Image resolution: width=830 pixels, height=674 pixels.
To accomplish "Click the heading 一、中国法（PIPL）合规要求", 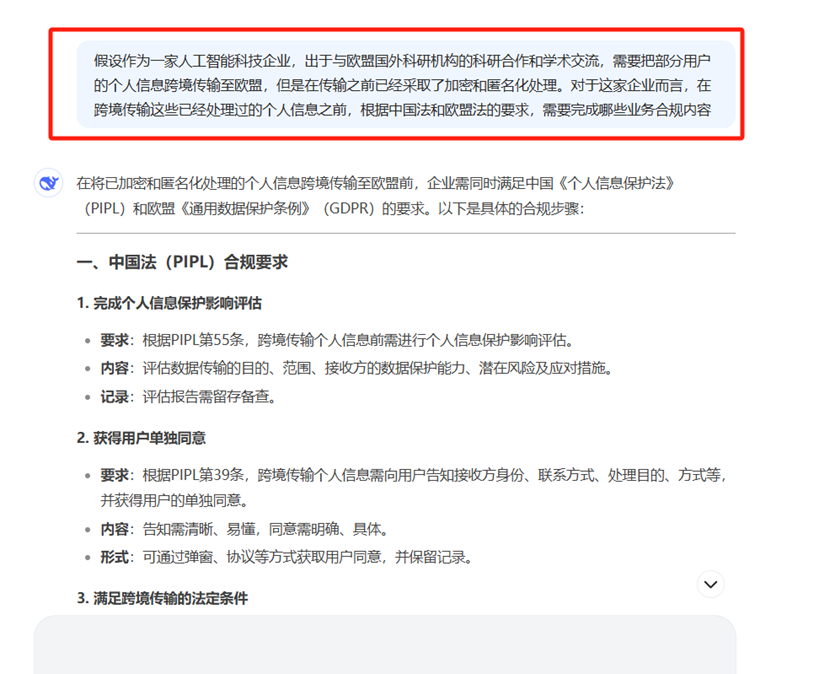I will click(182, 262).
